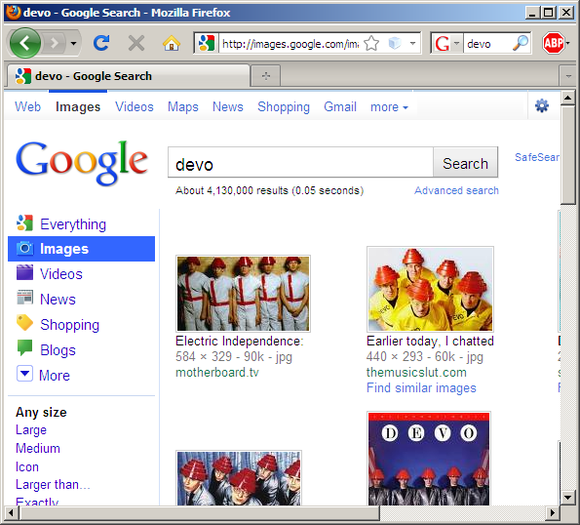Open a new tab with plus button

pyautogui.click(x=266, y=76)
